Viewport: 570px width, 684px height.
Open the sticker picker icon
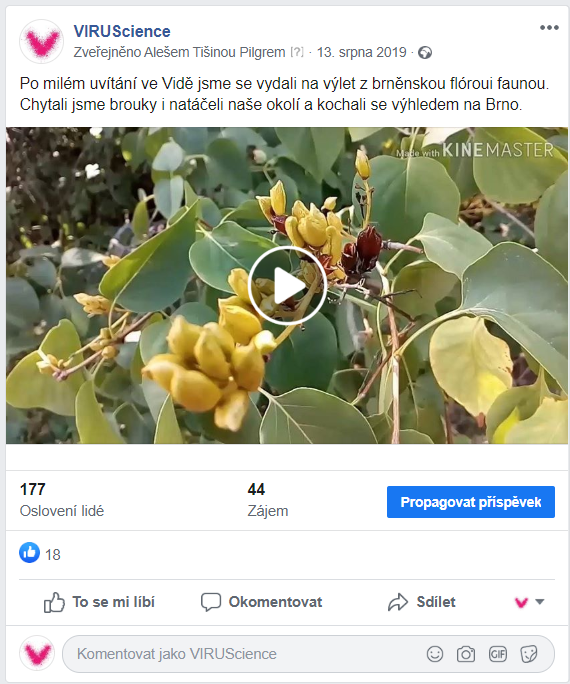coord(529,654)
